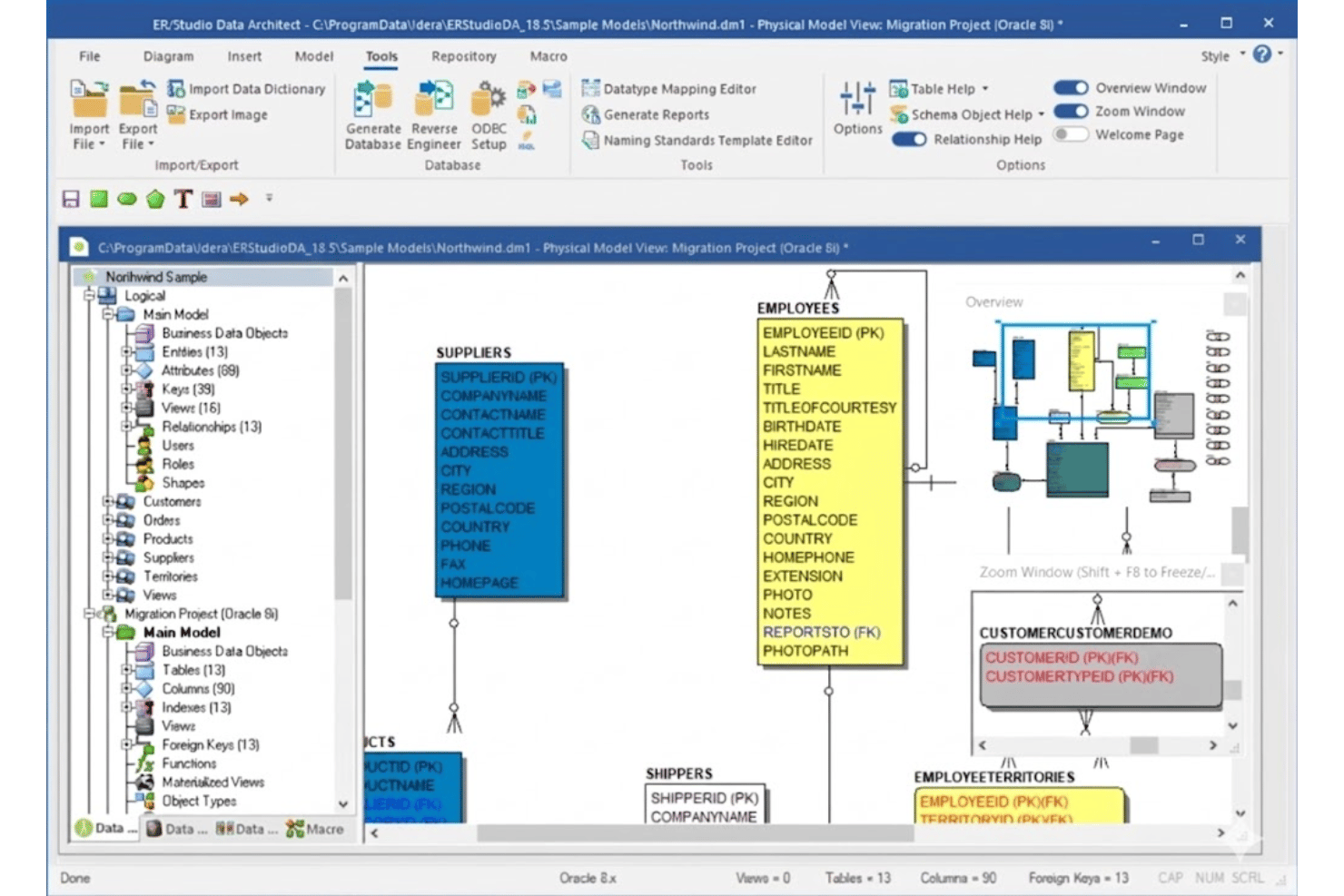
Task: Launch Generate Database wizard
Action: (x=373, y=115)
